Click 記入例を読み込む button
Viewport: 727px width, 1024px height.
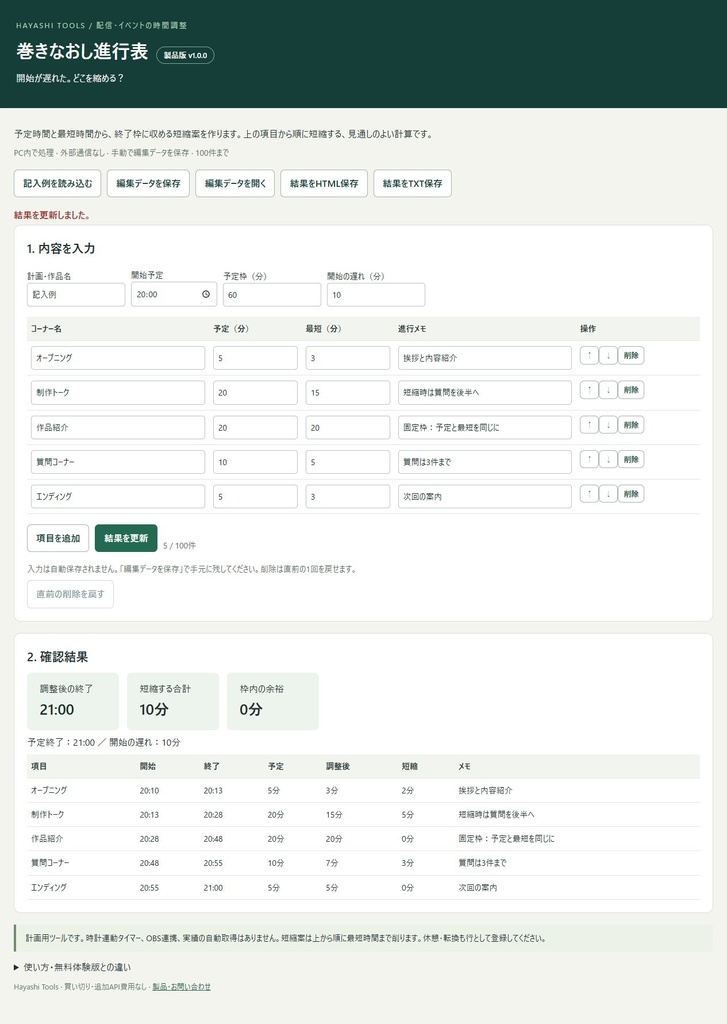(x=57, y=184)
